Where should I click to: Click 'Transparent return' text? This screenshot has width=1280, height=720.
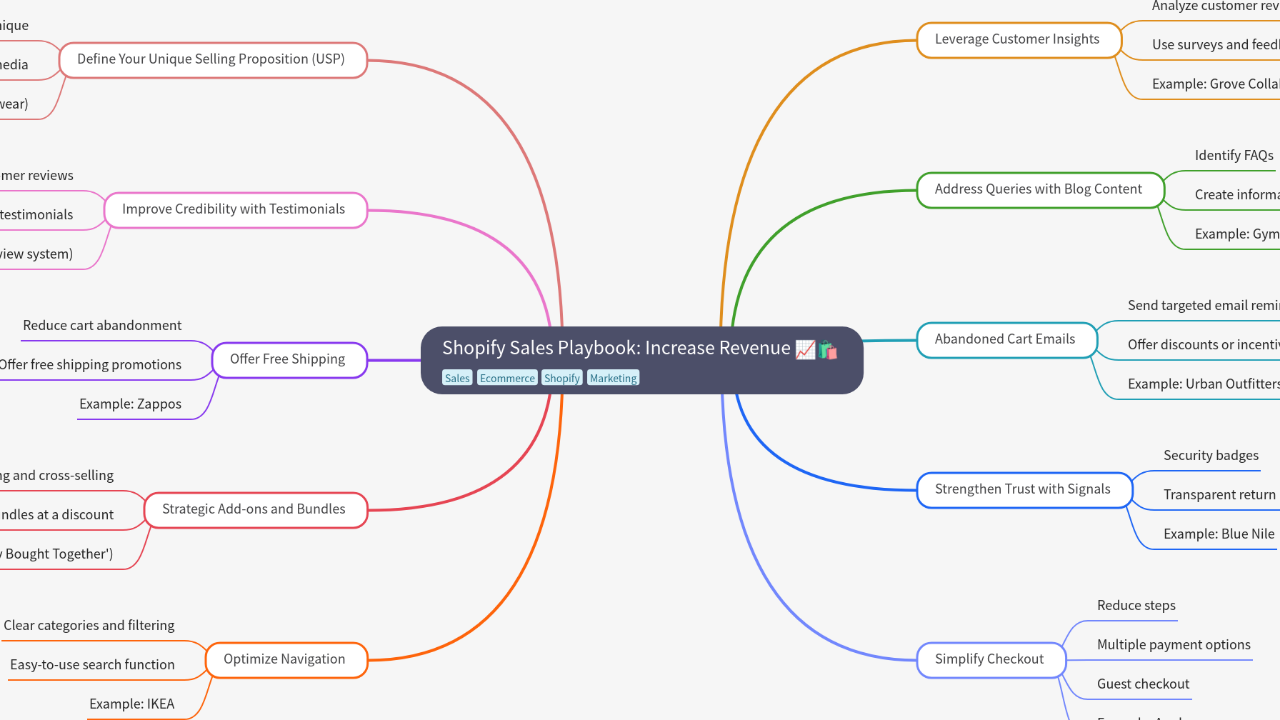coord(1221,494)
